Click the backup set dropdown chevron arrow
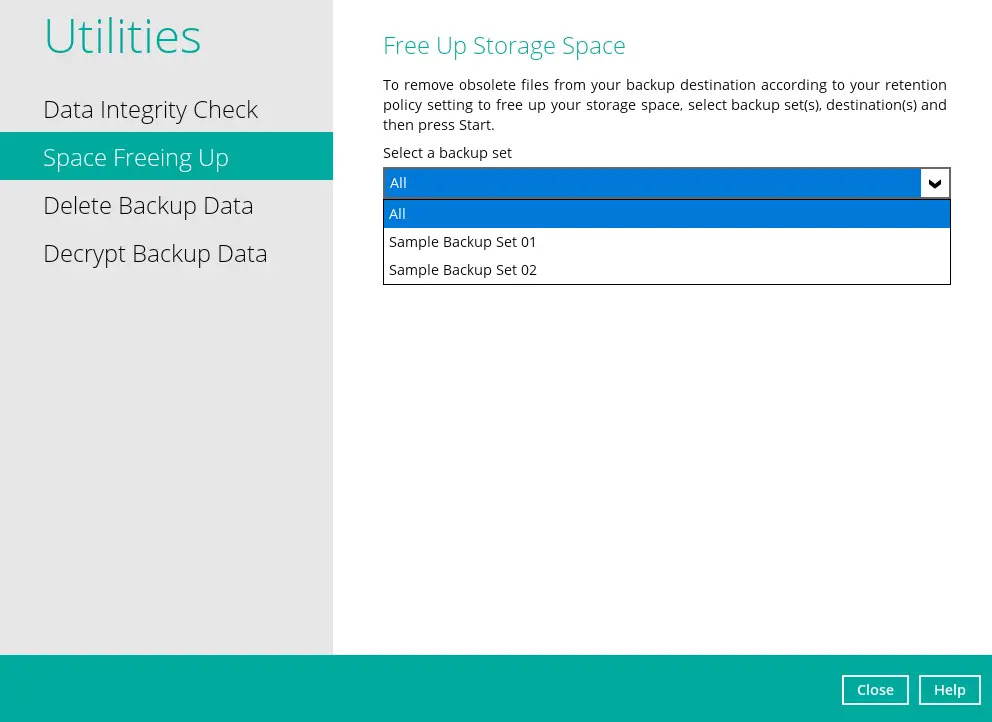Image resolution: width=992 pixels, height=722 pixels. point(934,183)
